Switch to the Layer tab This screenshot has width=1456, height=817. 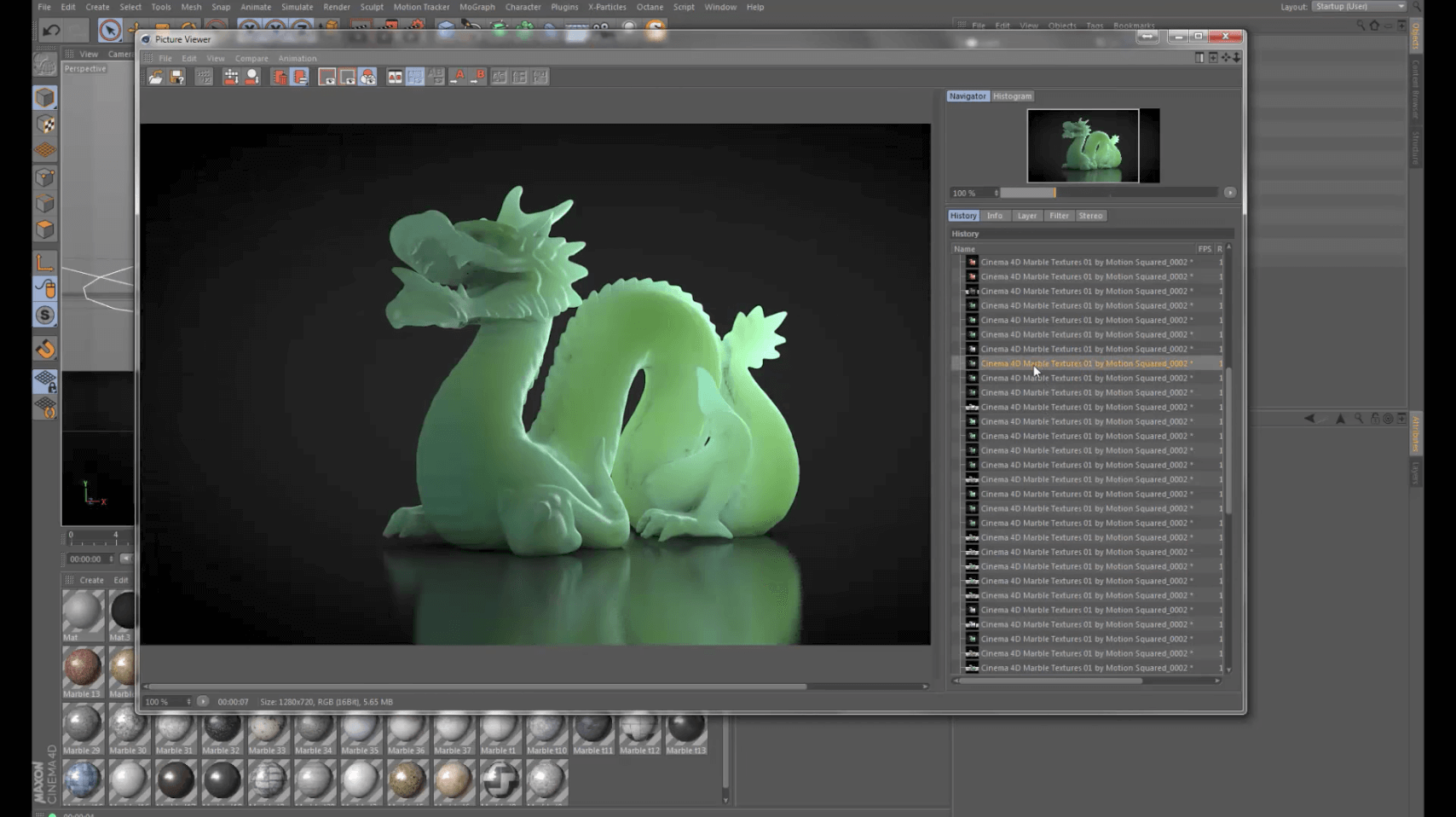coord(1026,216)
